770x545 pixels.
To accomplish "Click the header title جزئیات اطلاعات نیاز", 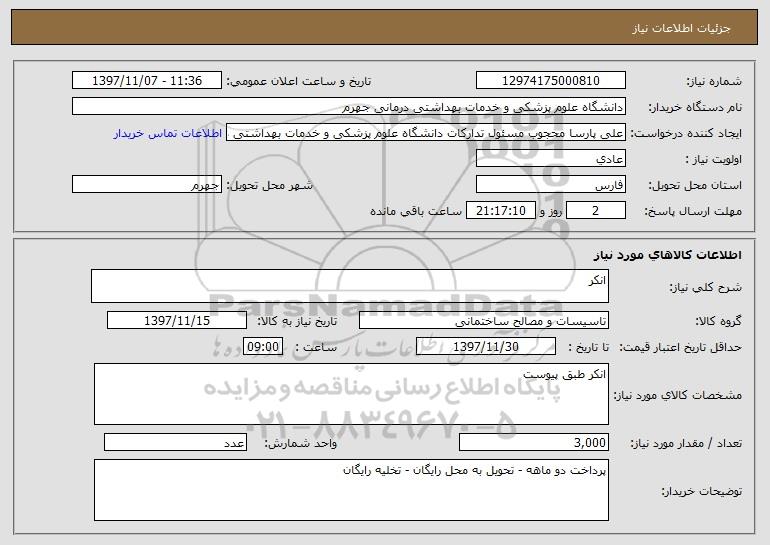I will 681,28.
